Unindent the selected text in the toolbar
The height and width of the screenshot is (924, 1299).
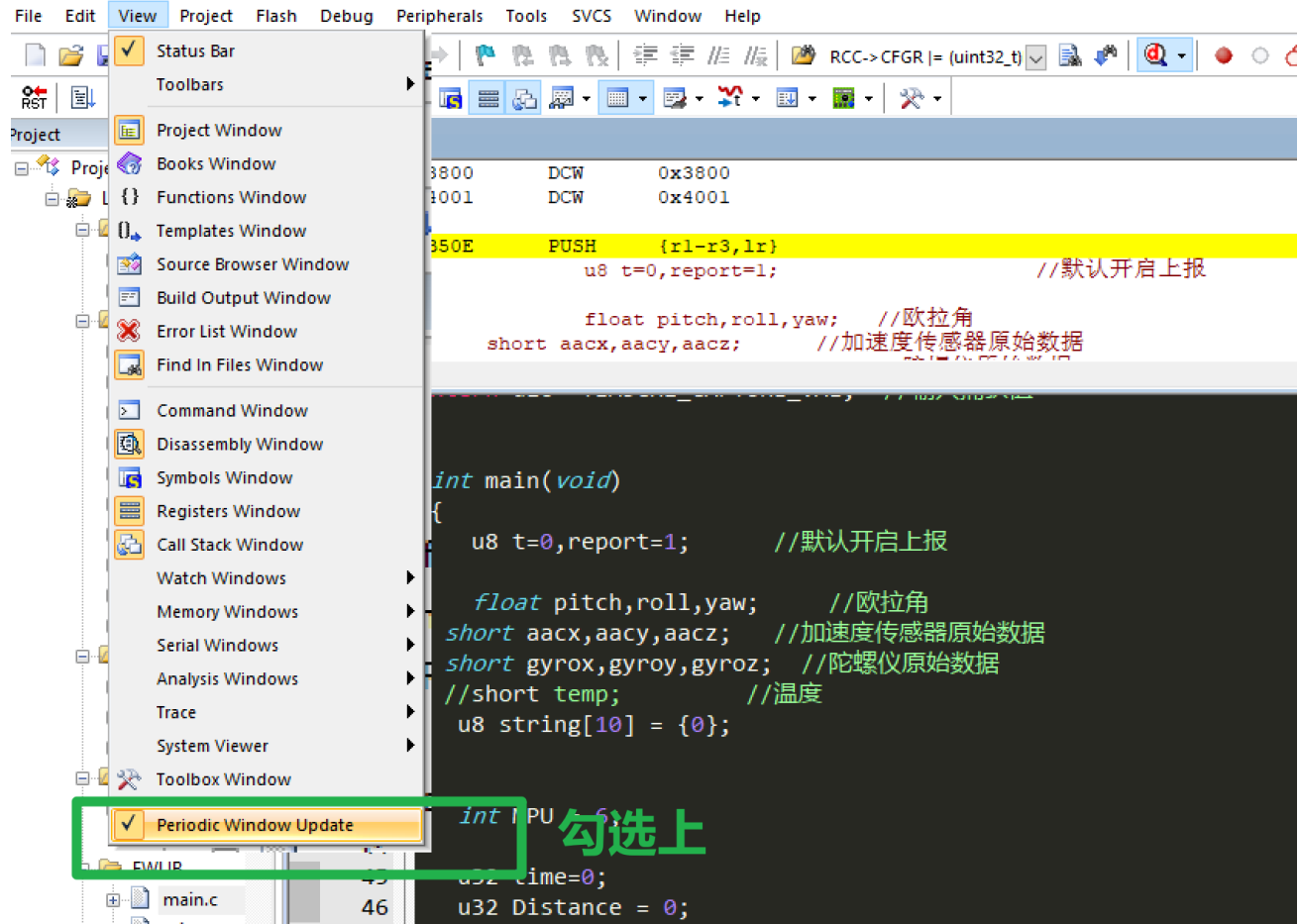click(x=682, y=55)
